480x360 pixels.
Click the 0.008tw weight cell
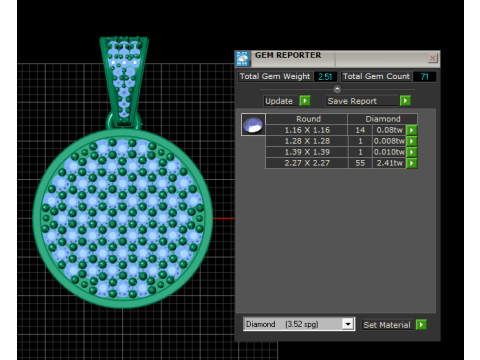tap(389, 141)
